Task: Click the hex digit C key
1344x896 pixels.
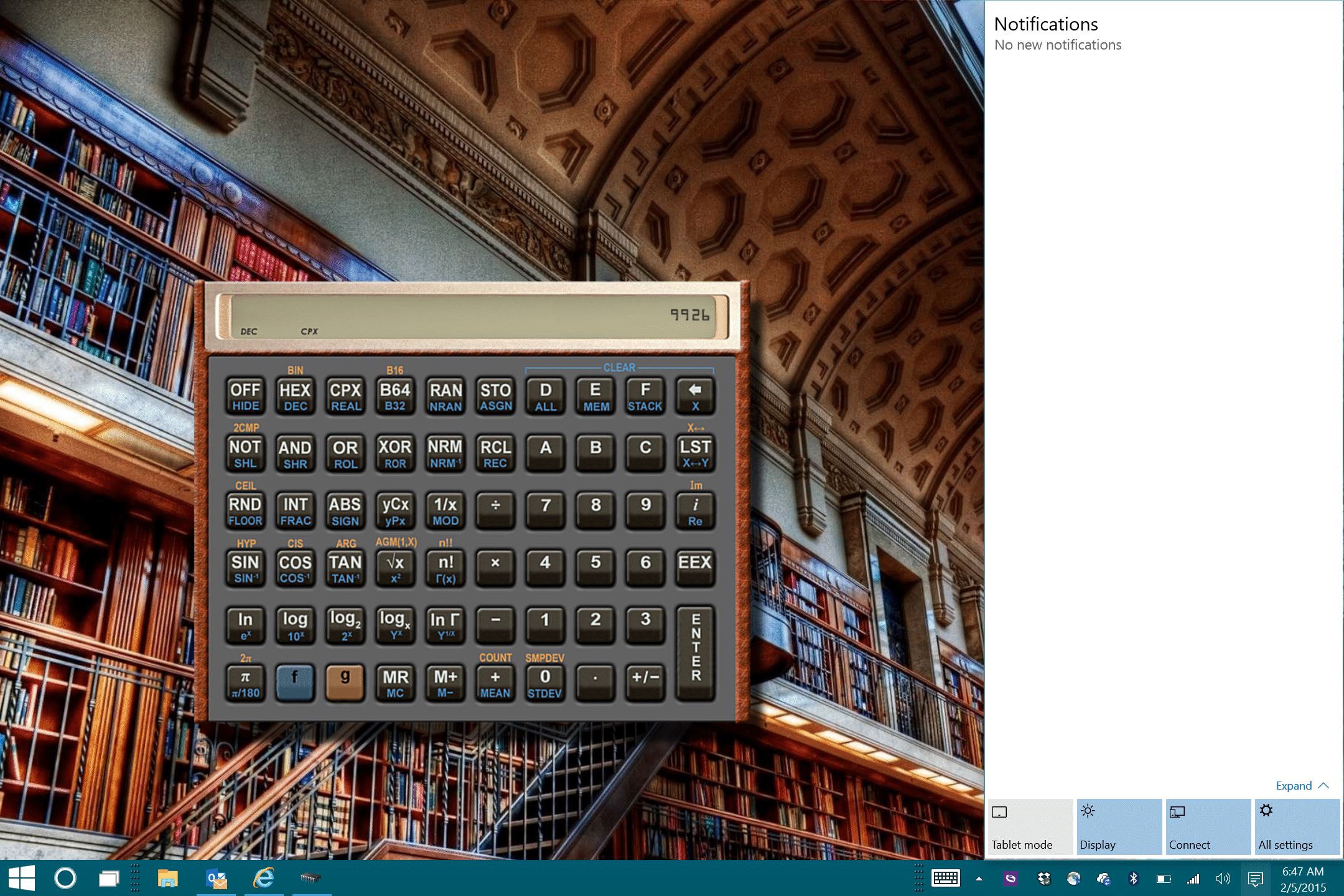Action: 645,454
